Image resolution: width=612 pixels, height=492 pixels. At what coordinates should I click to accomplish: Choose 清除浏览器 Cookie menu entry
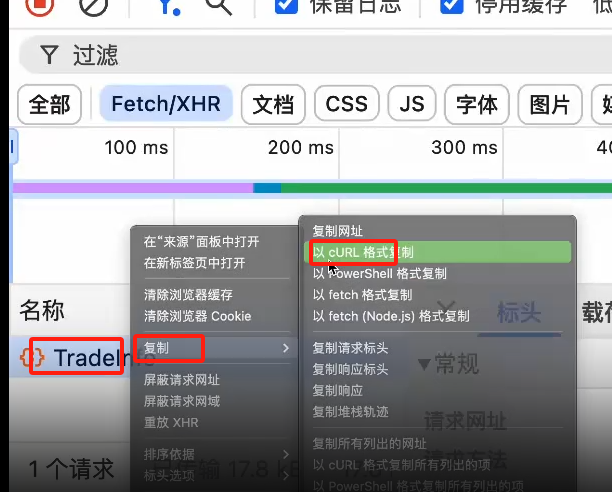(x=197, y=316)
